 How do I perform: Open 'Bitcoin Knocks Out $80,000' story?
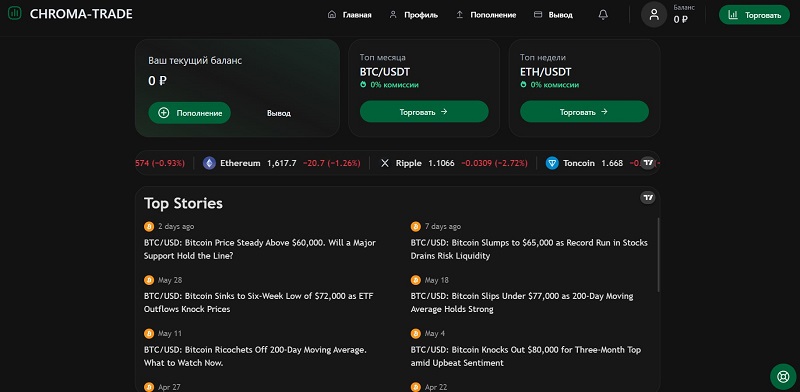coord(526,356)
